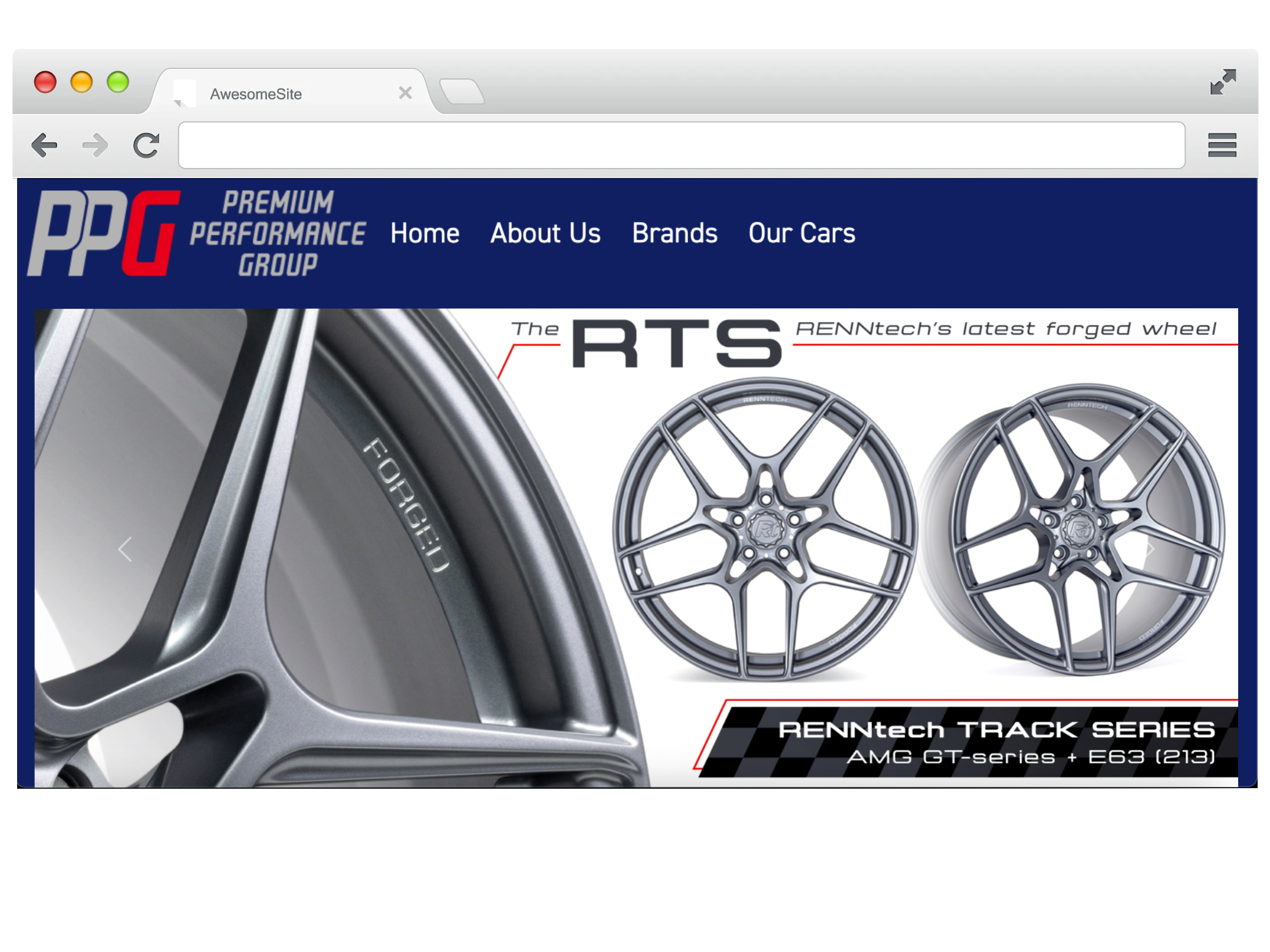Viewport: 1270px width, 952px height.
Task: Go to the Home page
Action: (x=425, y=233)
